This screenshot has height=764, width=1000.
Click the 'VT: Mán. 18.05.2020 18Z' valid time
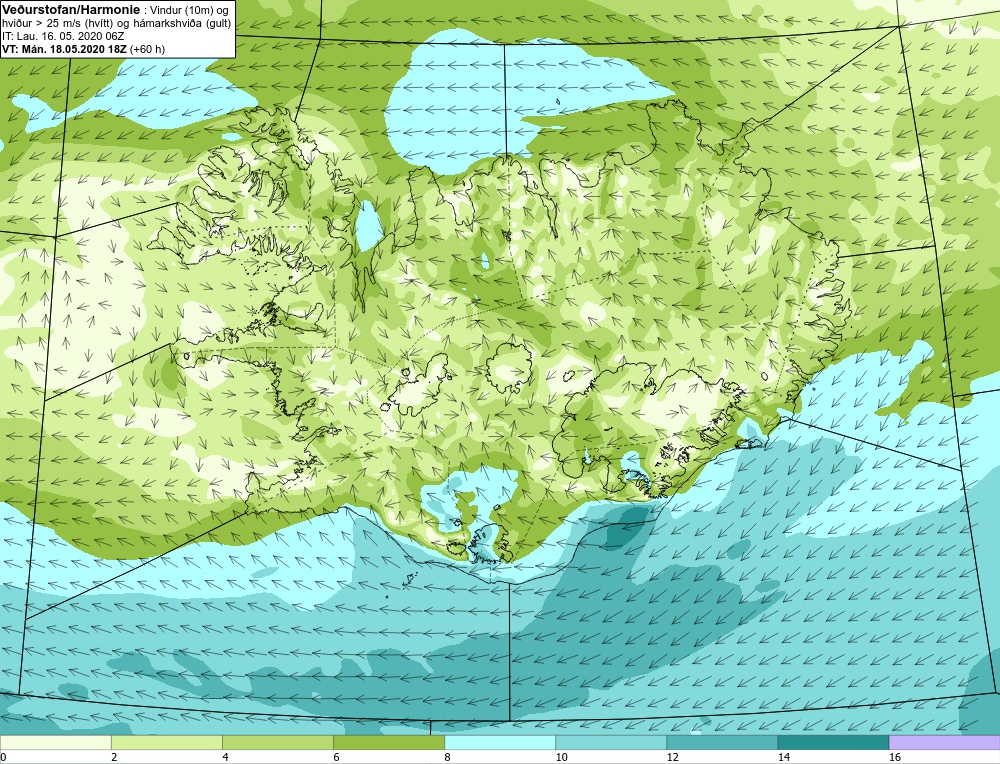(x=64, y=49)
